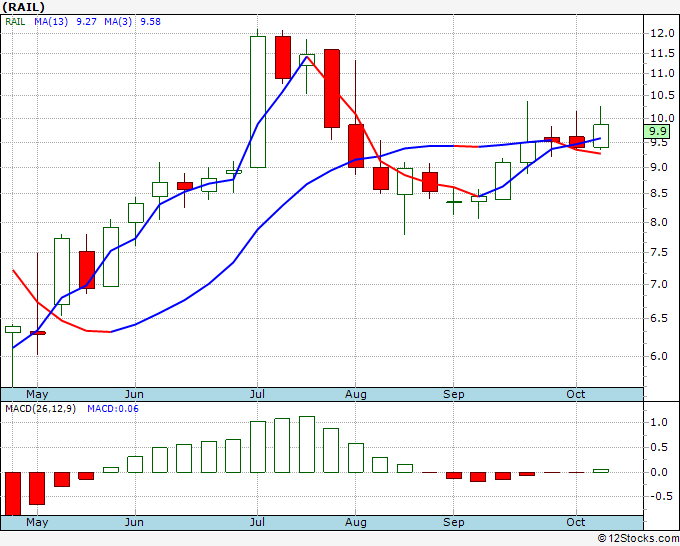680x546 pixels.
Task: Click the 11.5 price axis label
Action: pyautogui.click(x=662, y=53)
